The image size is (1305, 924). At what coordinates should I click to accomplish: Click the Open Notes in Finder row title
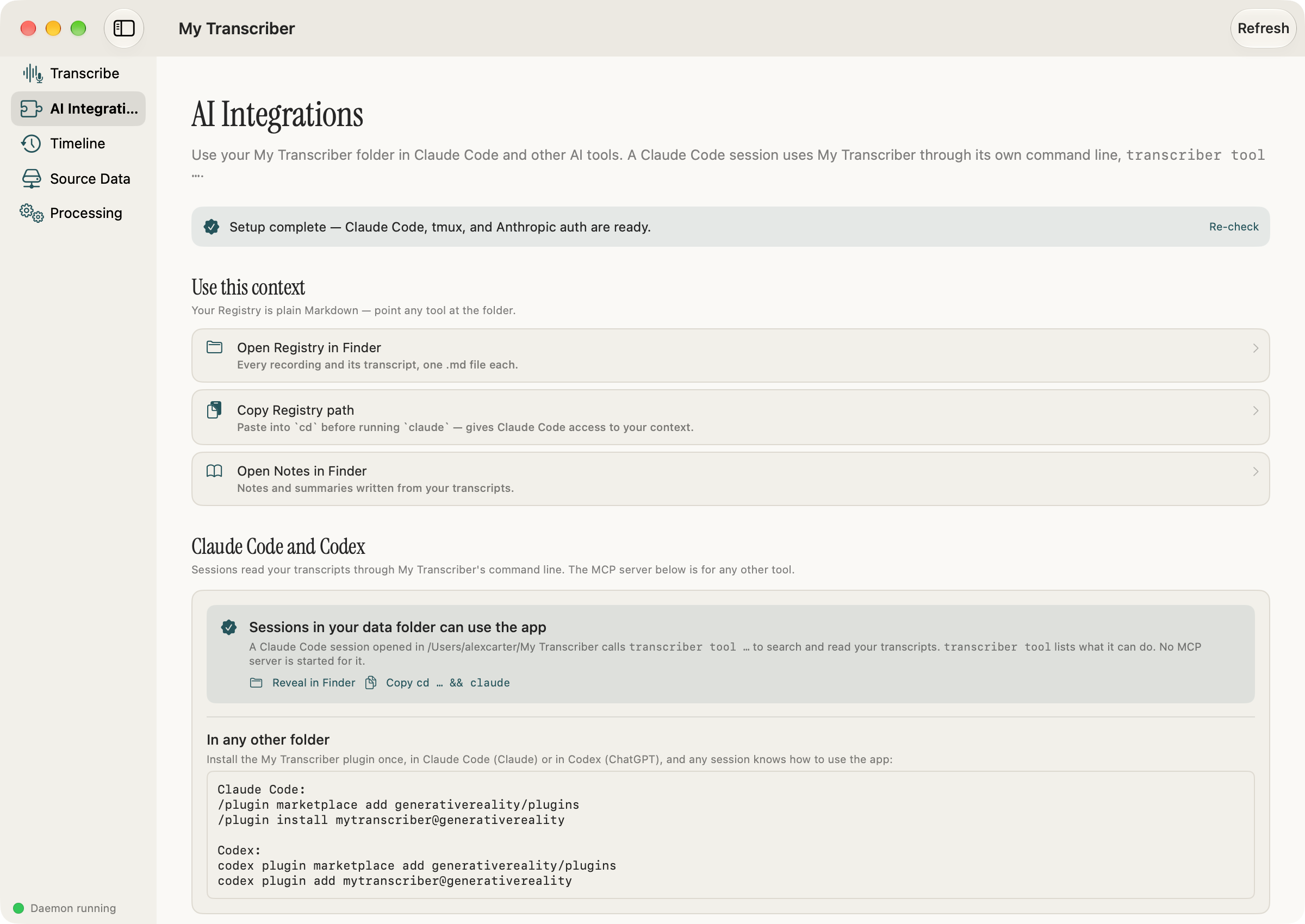[302, 471]
